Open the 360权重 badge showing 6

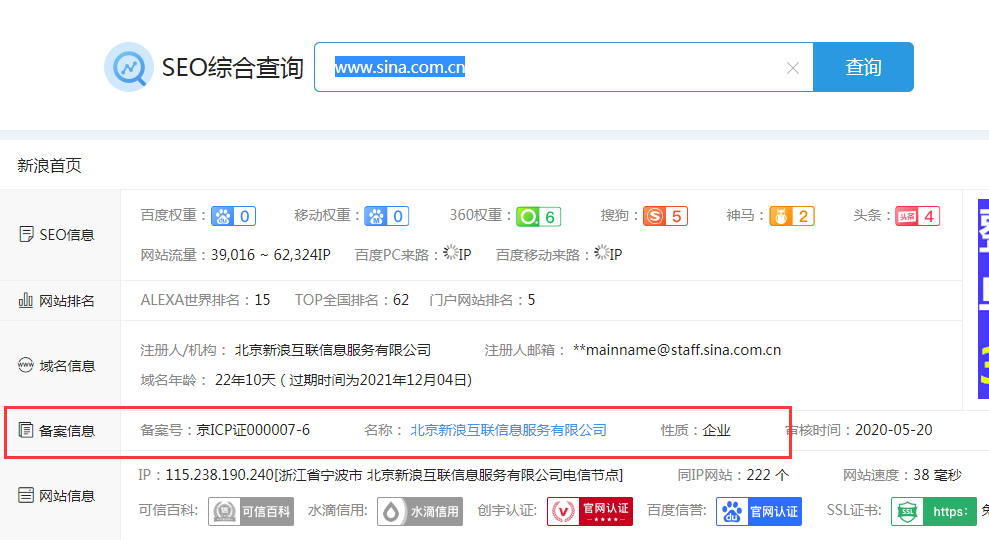[x=539, y=216]
